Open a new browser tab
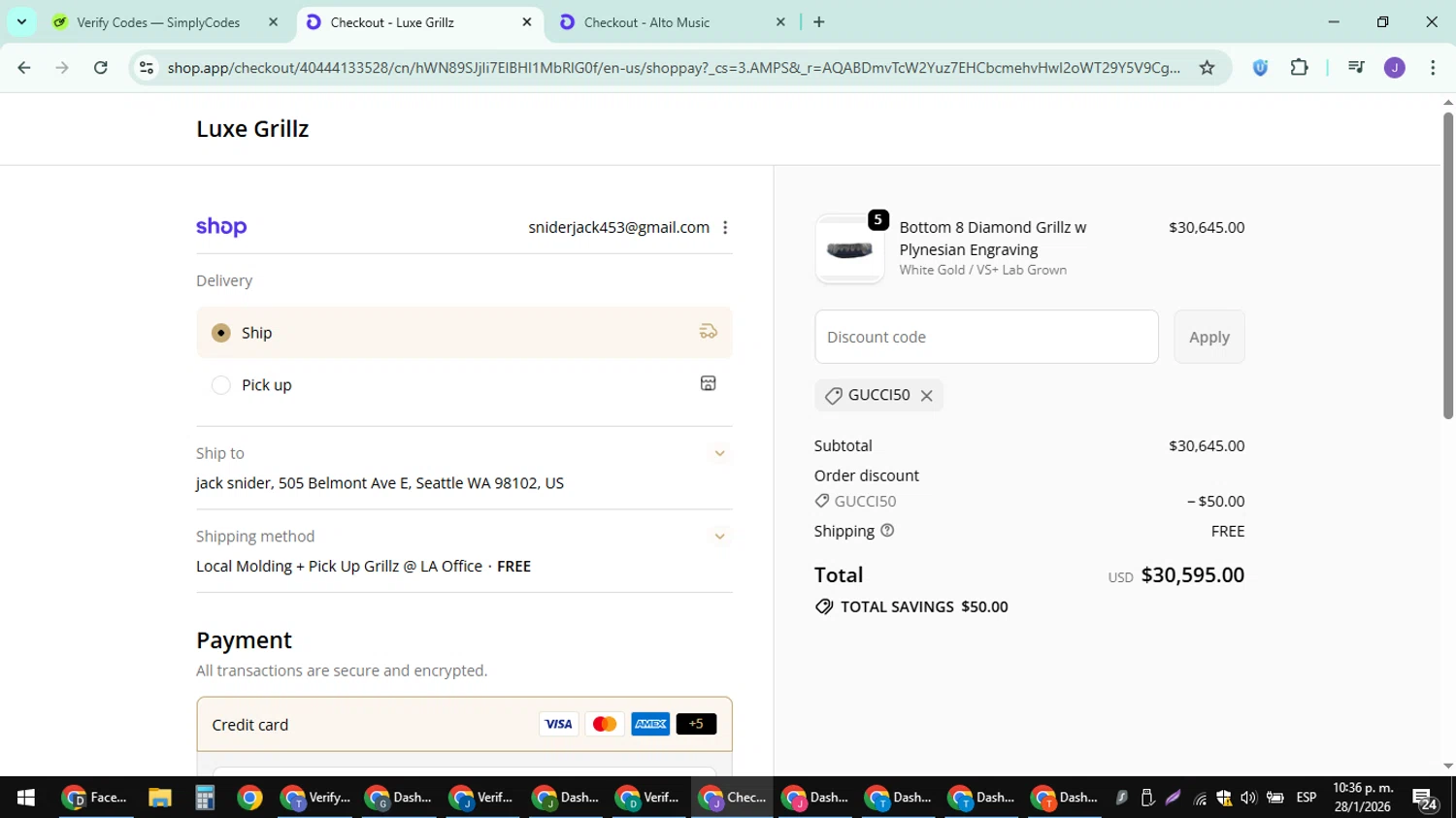The width and height of the screenshot is (1456, 818). pos(819,21)
